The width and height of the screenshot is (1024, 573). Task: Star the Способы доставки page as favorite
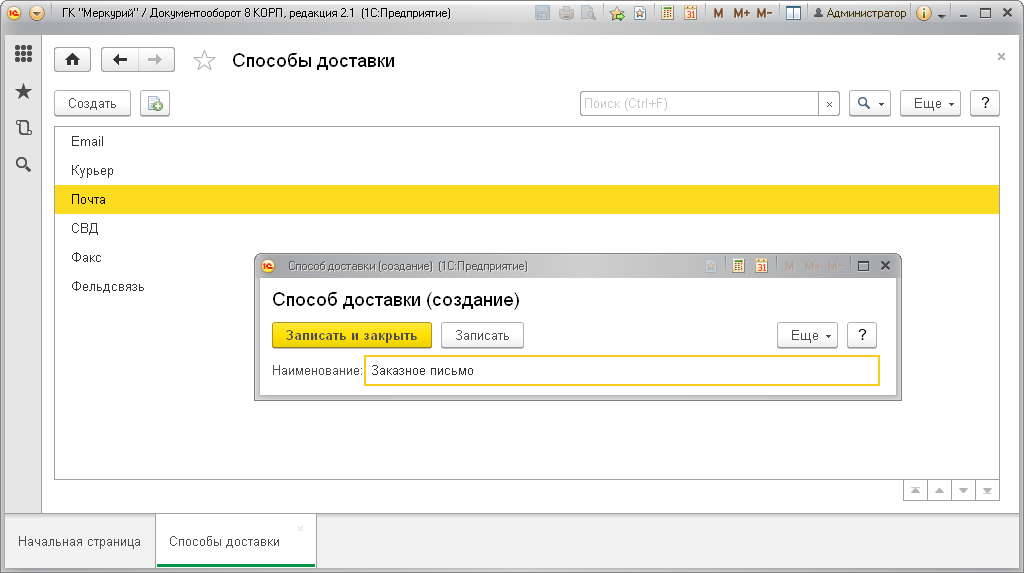click(204, 61)
